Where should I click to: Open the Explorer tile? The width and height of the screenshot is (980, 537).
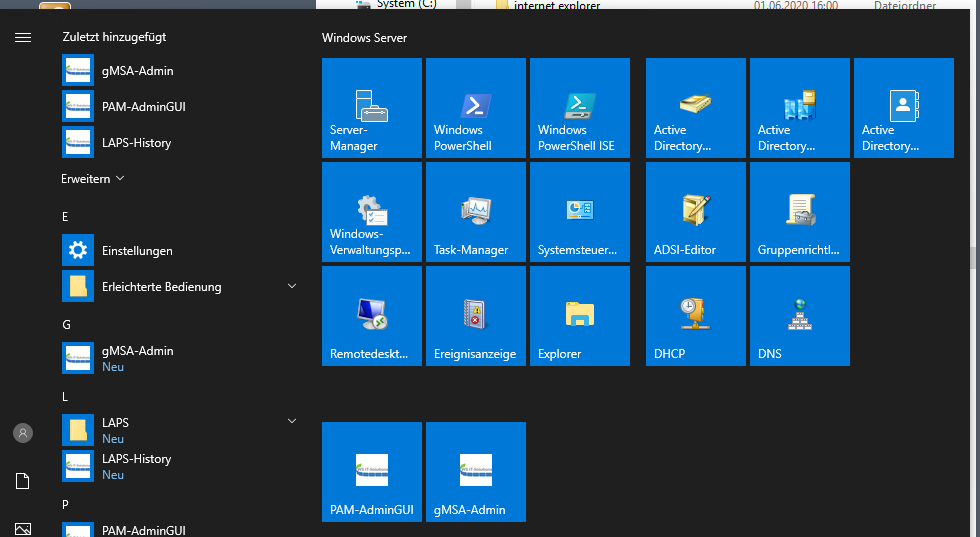[x=579, y=316]
